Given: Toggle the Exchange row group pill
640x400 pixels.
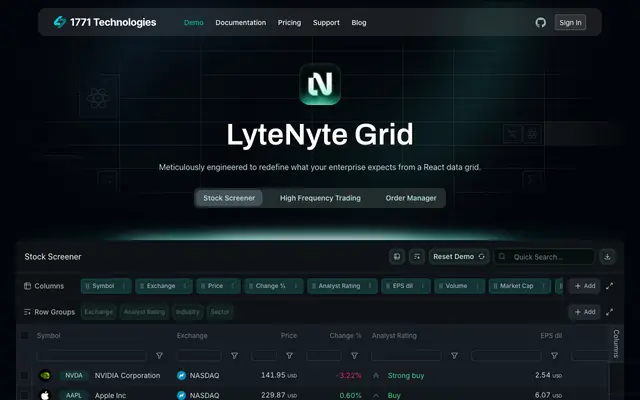Looking at the screenshot, I should [98, 312].
